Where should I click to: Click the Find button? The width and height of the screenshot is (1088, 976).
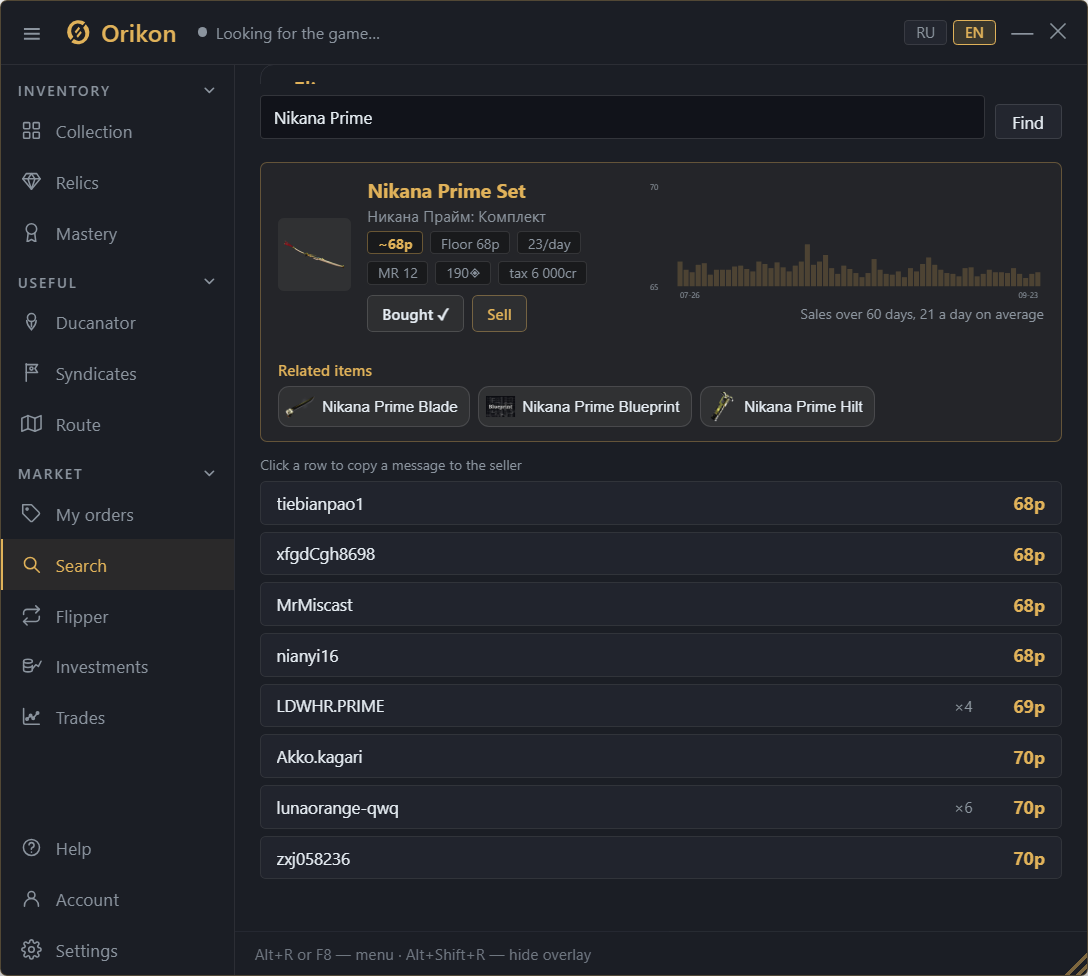(1028, 122)
